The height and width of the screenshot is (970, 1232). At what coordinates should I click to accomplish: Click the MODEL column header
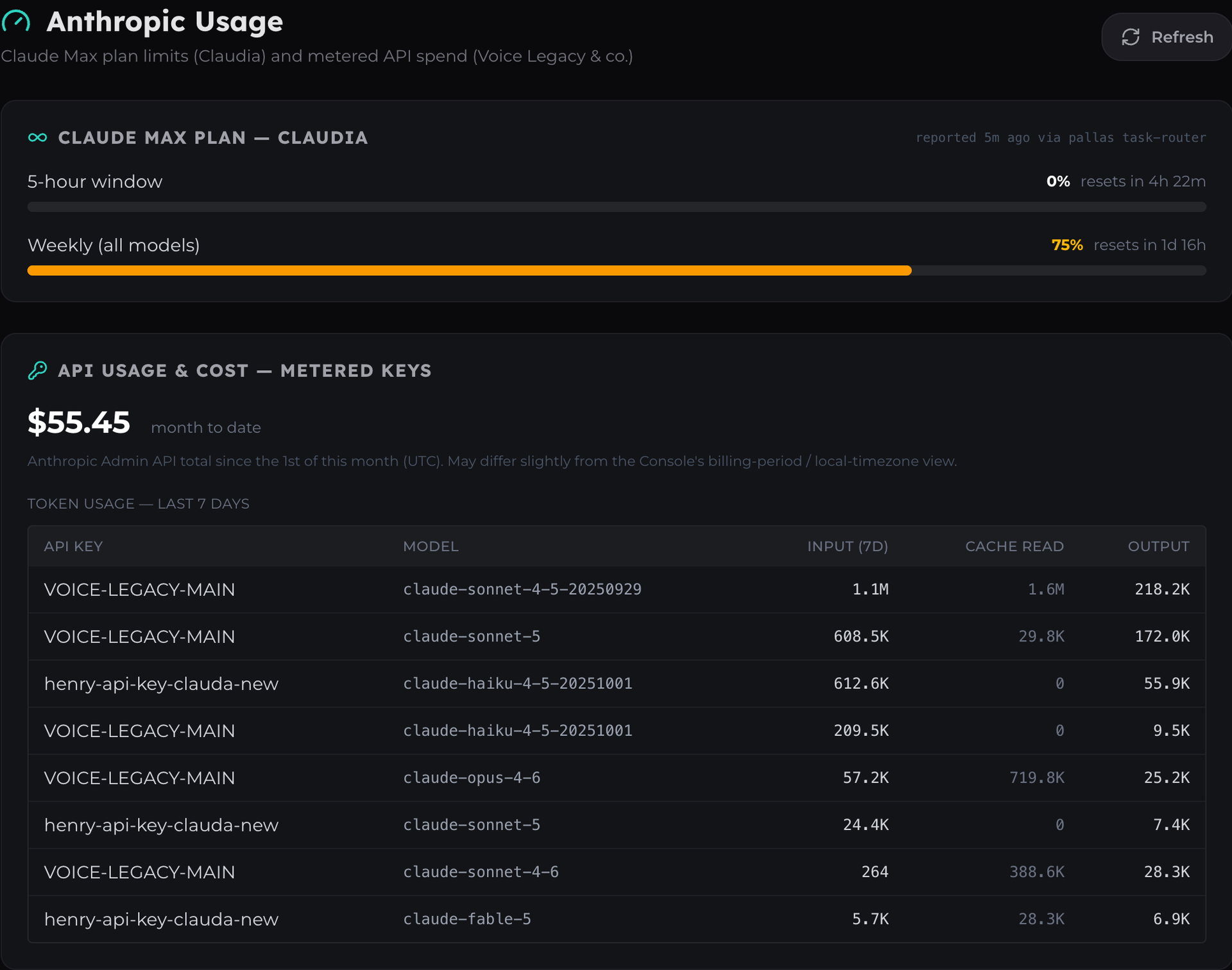(431, 547)
